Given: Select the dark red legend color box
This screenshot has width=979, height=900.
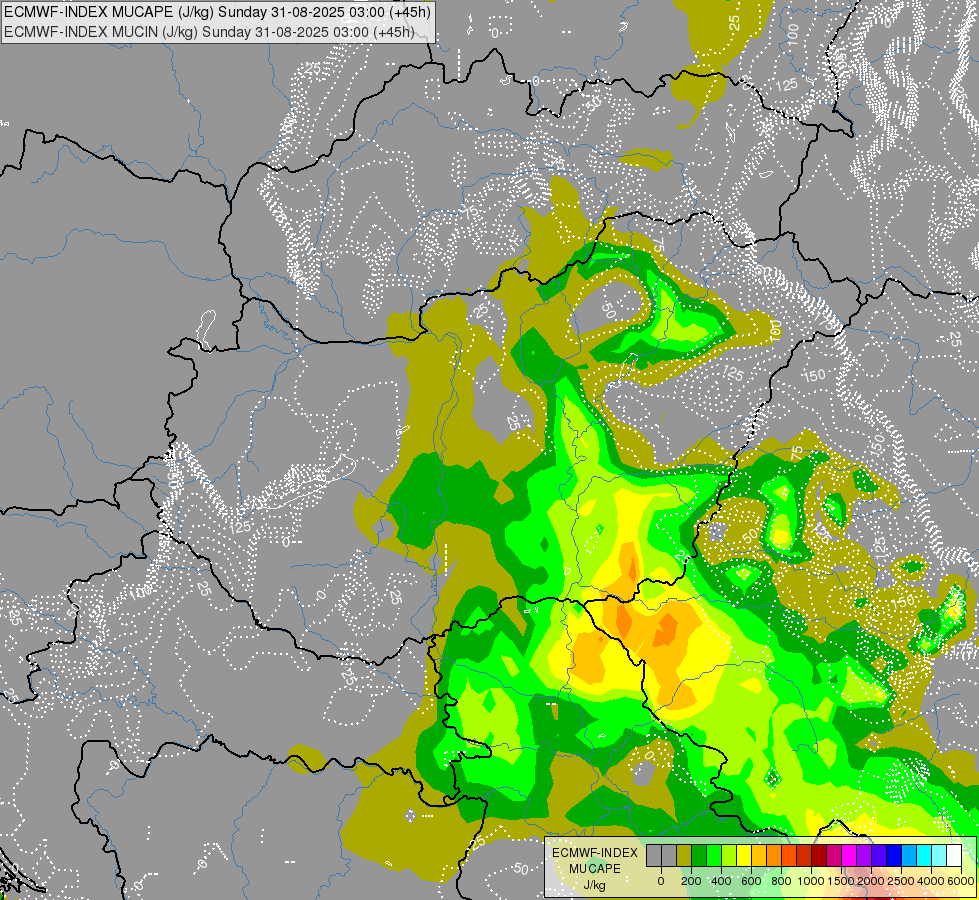Looking at the screenshot, I should pos(820,856).
